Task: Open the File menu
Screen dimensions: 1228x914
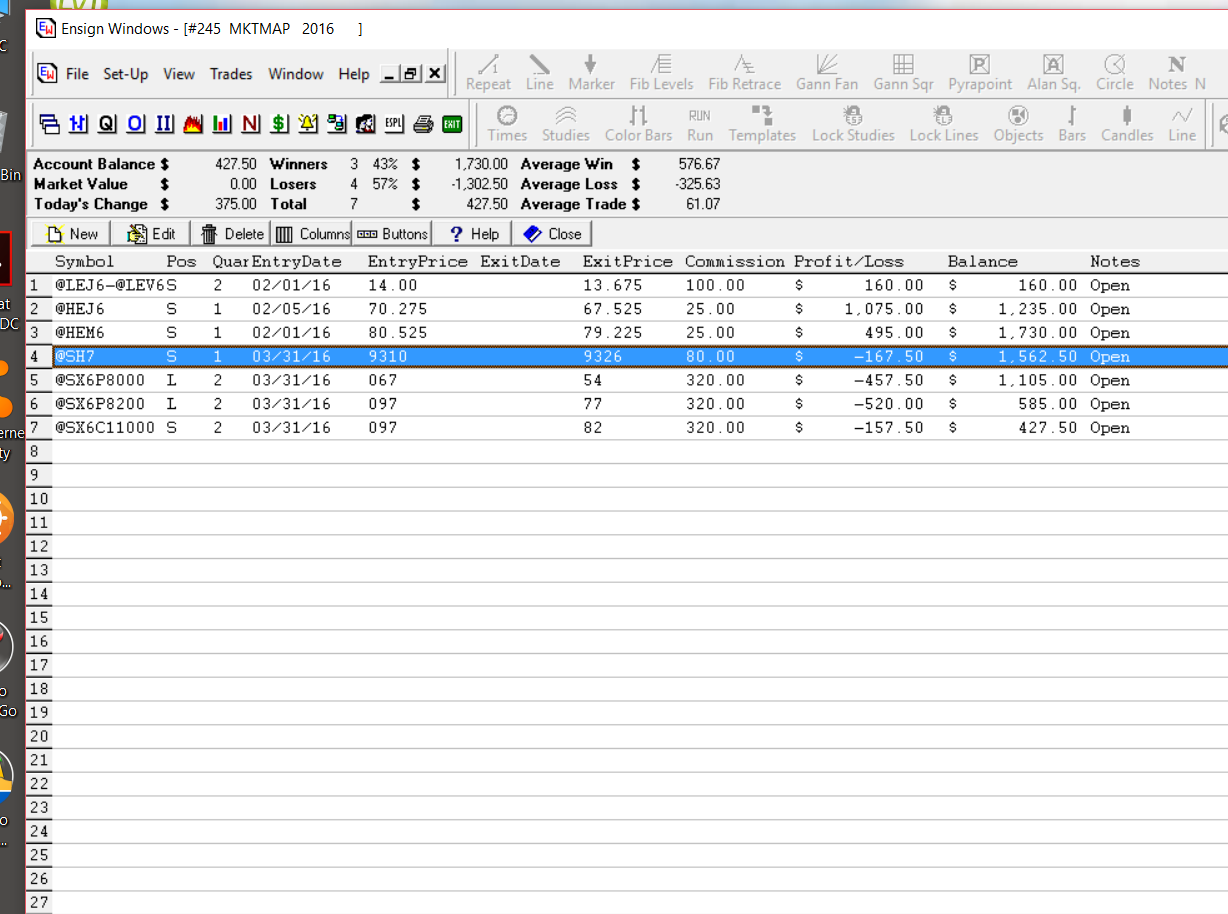Action: [77, 74]
